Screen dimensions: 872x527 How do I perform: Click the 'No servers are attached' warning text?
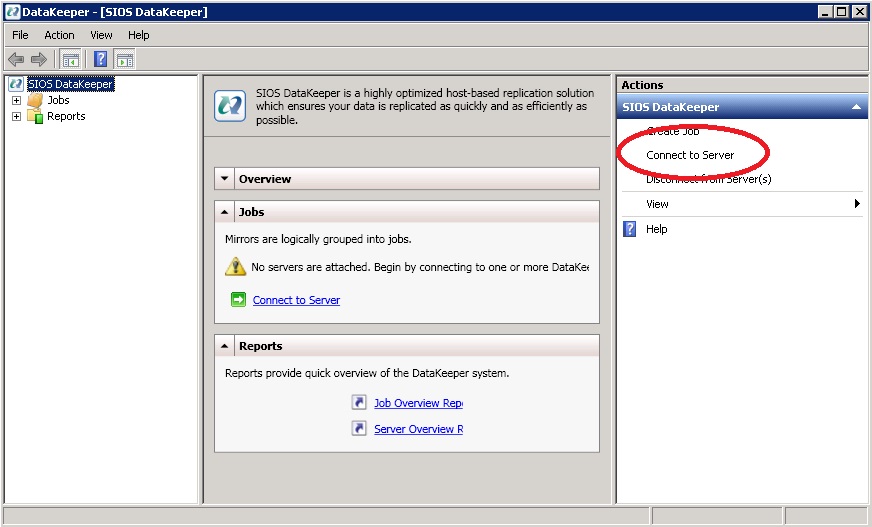click(x=420, y=267)
